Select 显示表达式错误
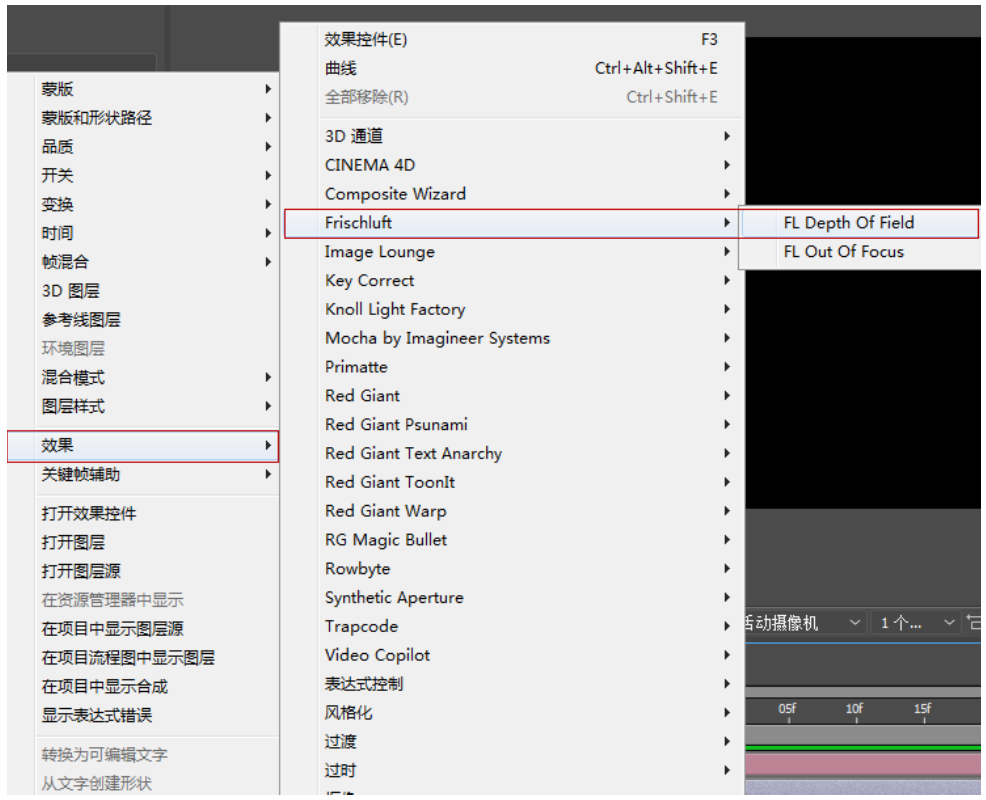 pos(143,716)
